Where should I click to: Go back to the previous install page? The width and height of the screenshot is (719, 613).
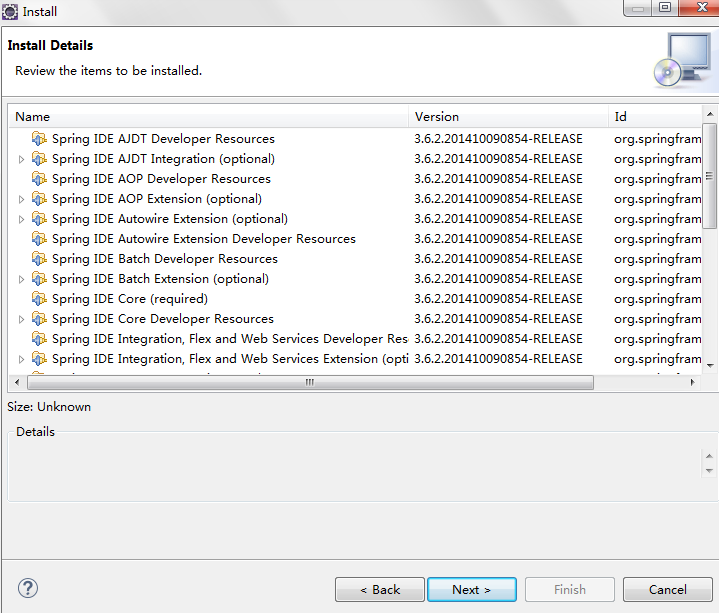380,589
